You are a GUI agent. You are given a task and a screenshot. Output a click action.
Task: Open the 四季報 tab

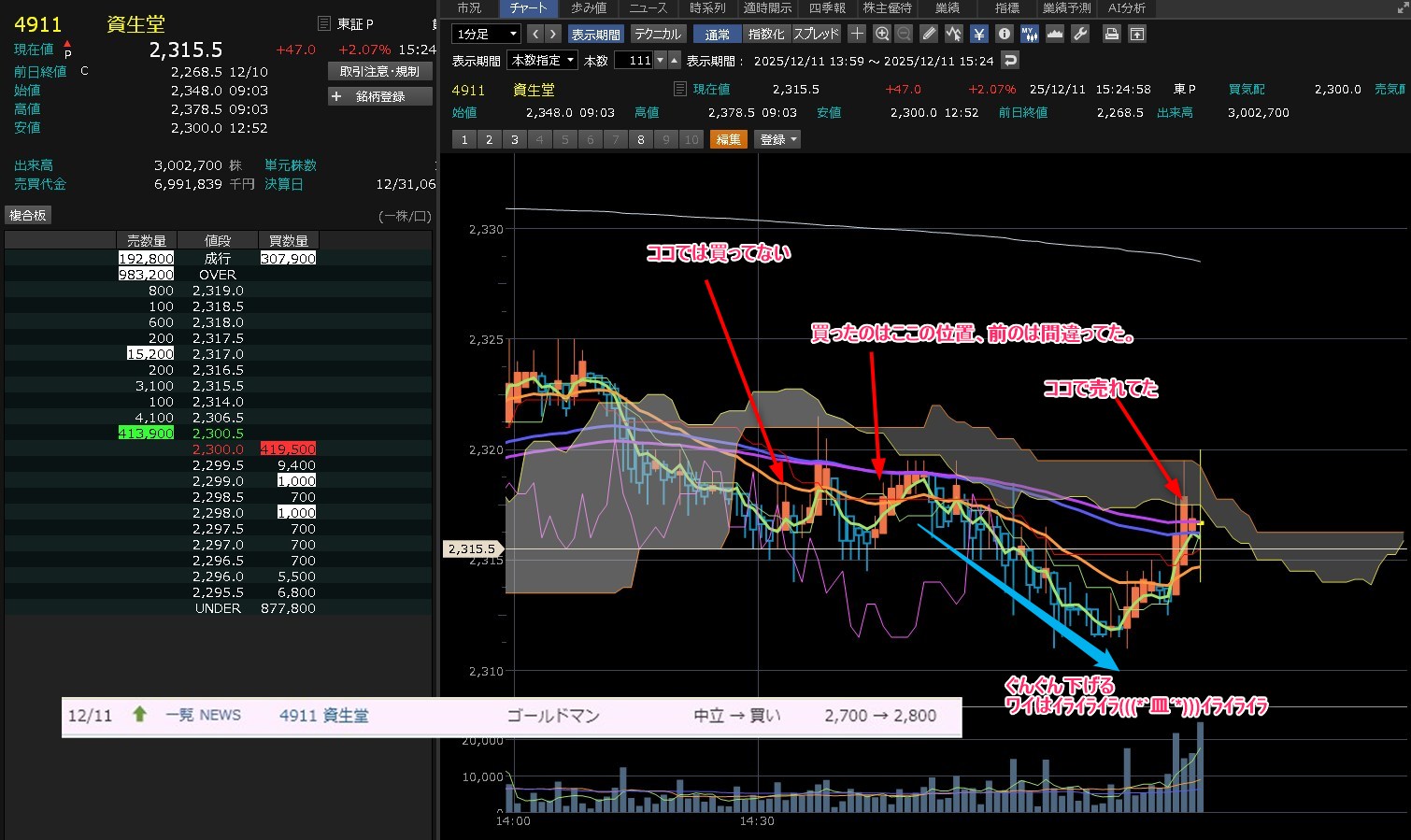827,7
